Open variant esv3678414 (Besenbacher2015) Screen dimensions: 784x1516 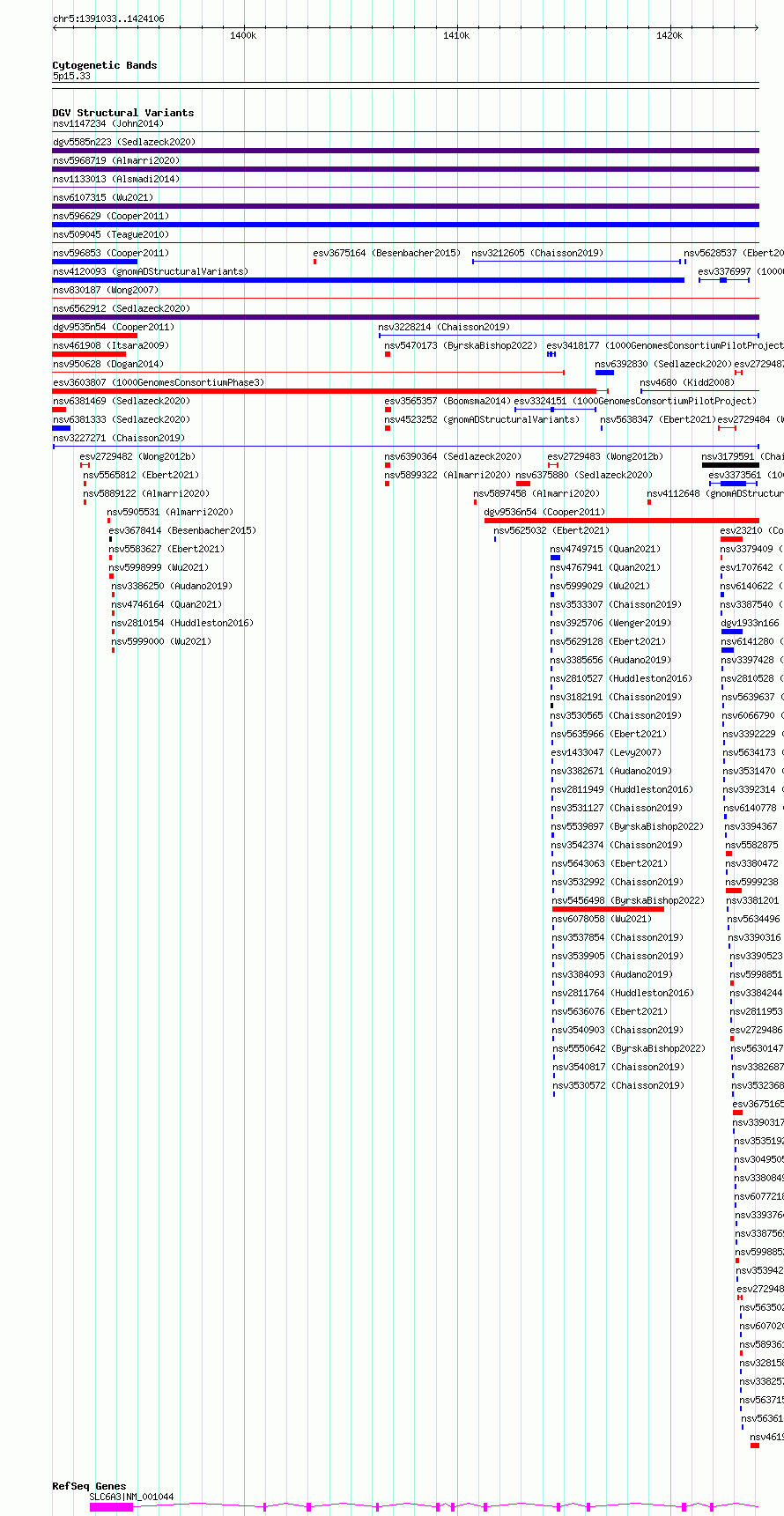click(183, 531)
